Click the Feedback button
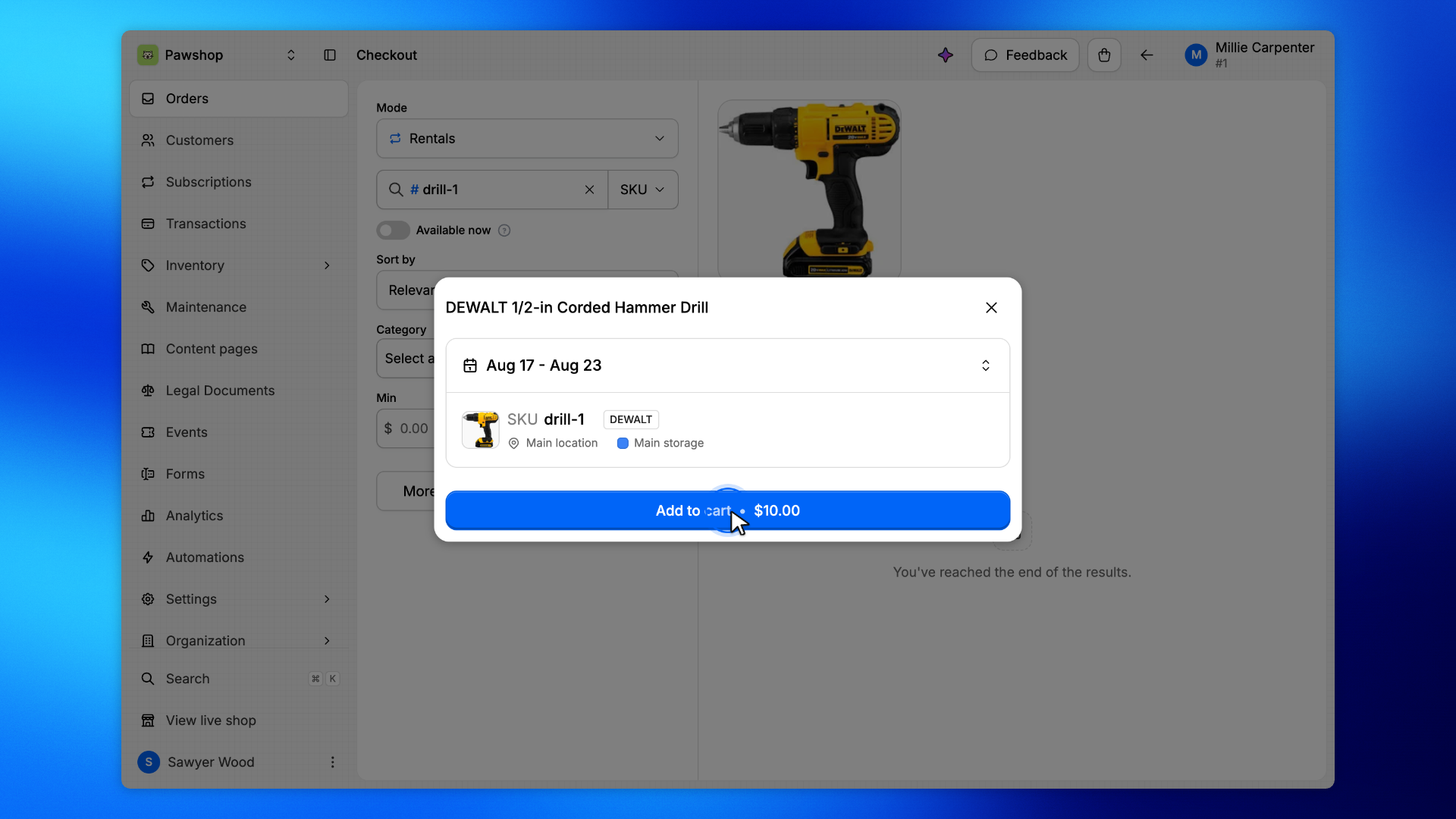Viewport: 1456px width, 819px height. tap(1025, 55)
